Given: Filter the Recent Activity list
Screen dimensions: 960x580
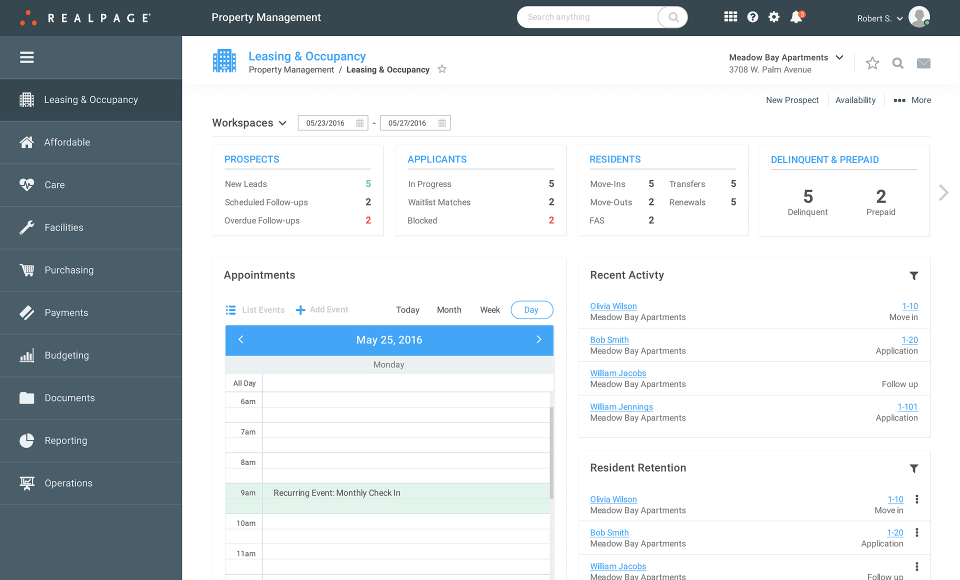Looking at the screenshot, I should pyautogui.click(x=913, y=276).
